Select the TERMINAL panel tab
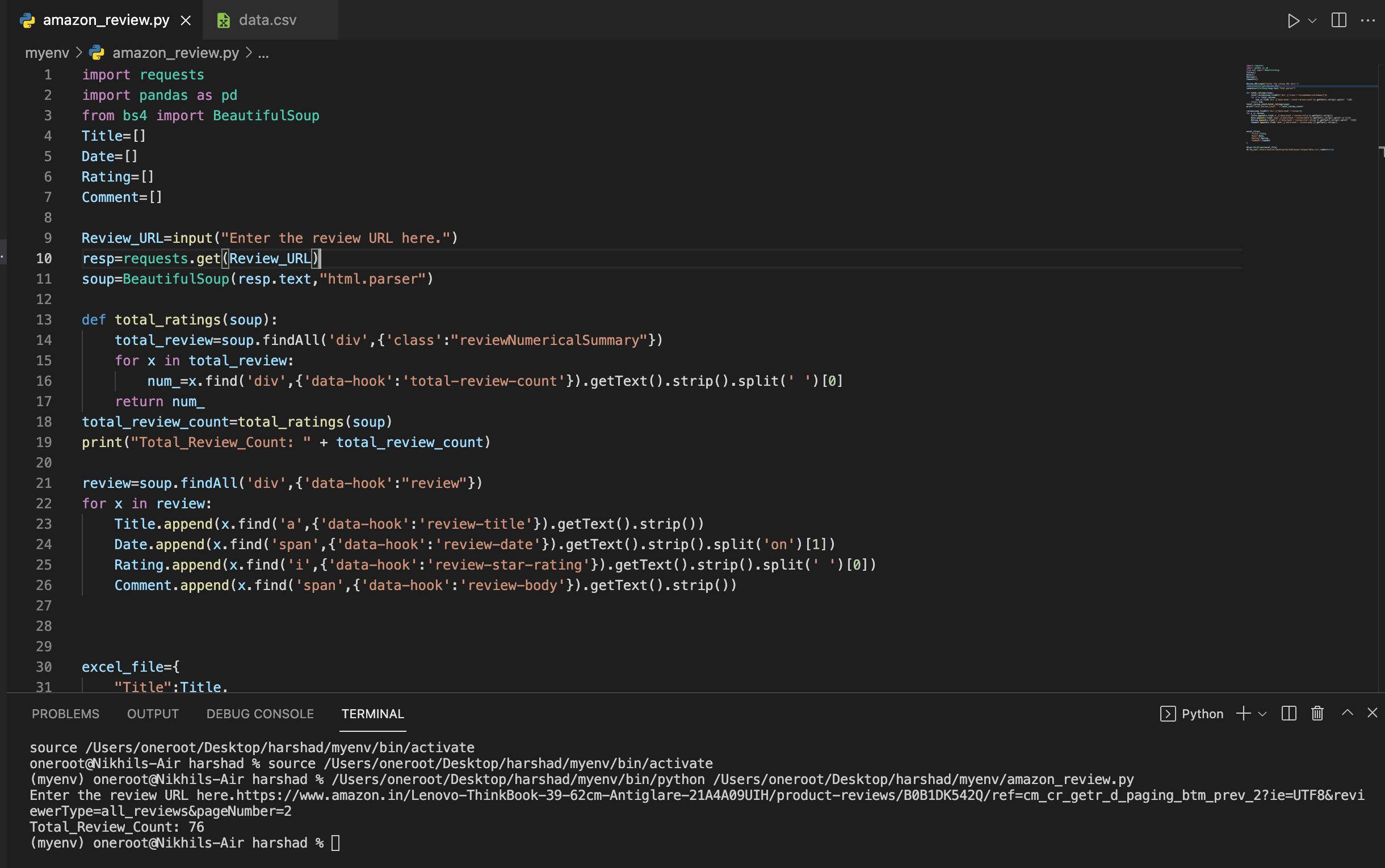Image resolution: width=1385 pixels, height=868 pixels. pyautogui.click(x=373, y=714)
